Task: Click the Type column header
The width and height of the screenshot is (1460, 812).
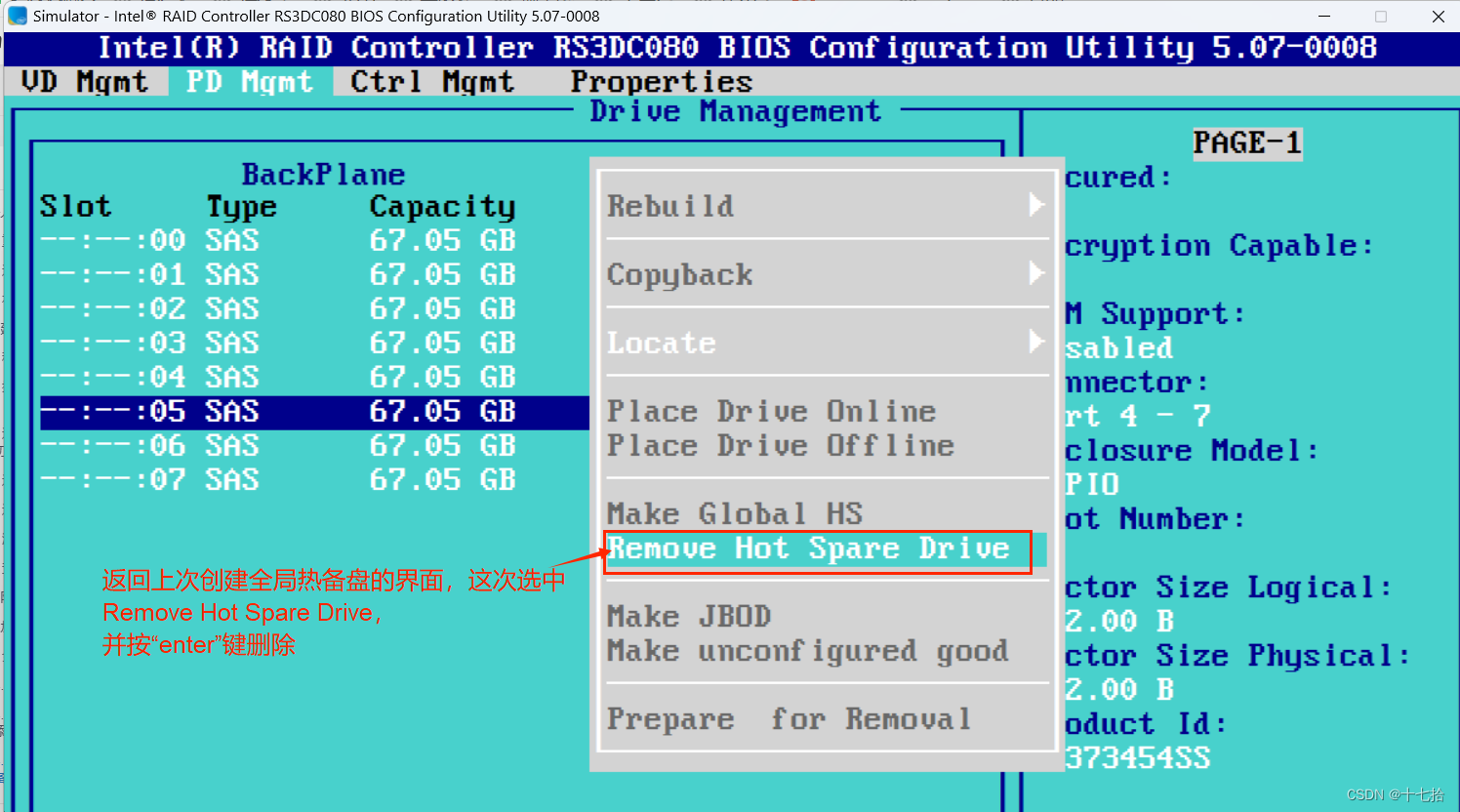Action: pos(241,207)
